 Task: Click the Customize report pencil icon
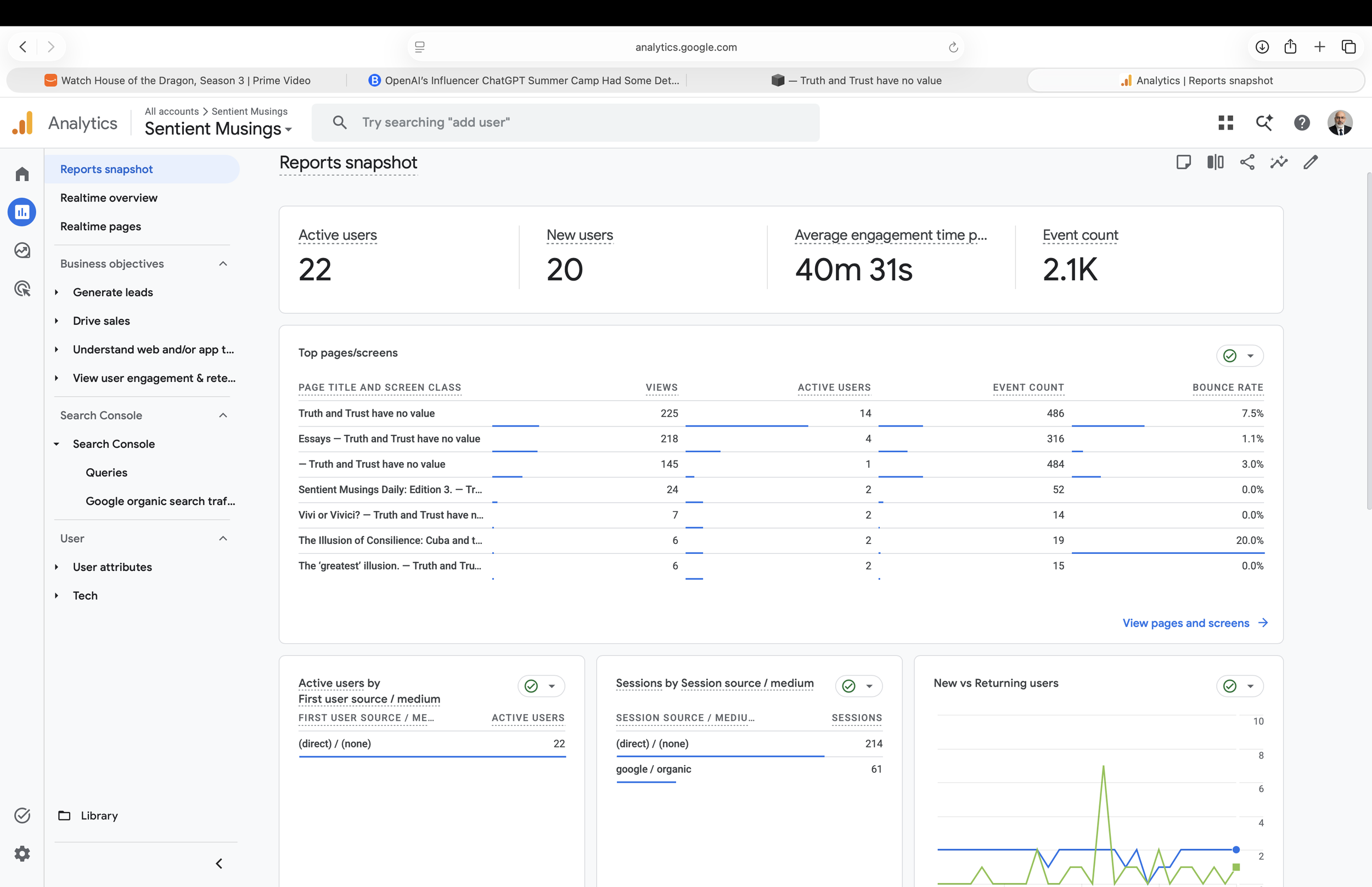pos(1311,162)
